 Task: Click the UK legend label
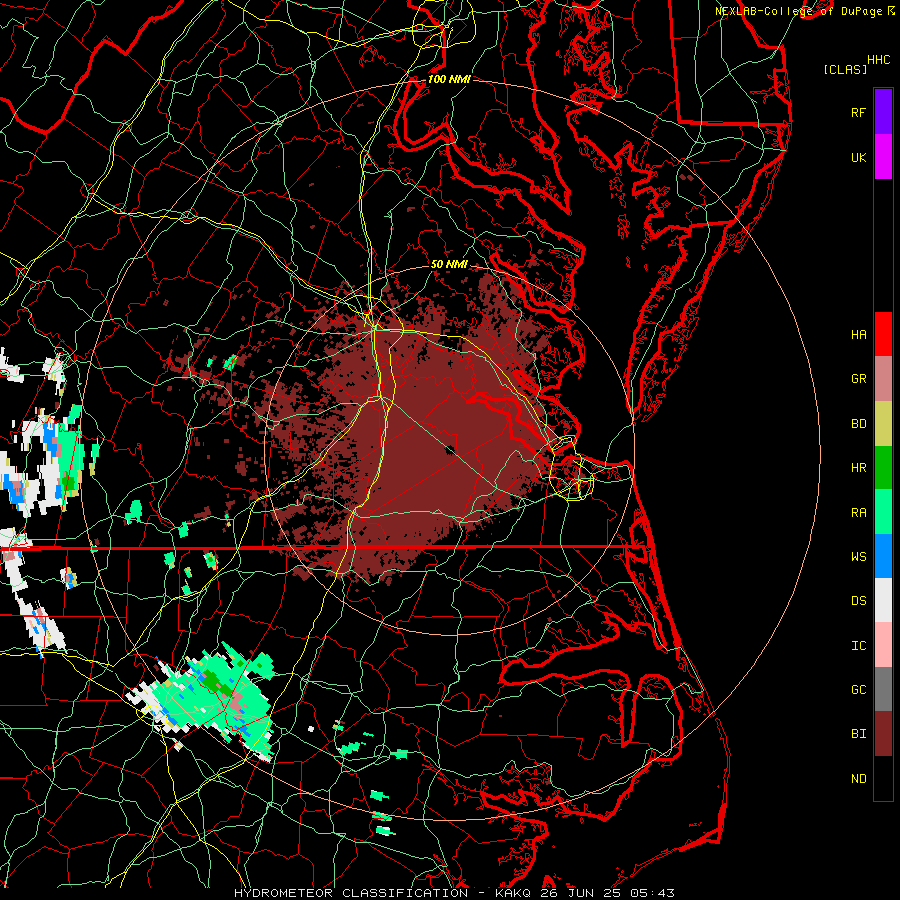pos(858,157)
